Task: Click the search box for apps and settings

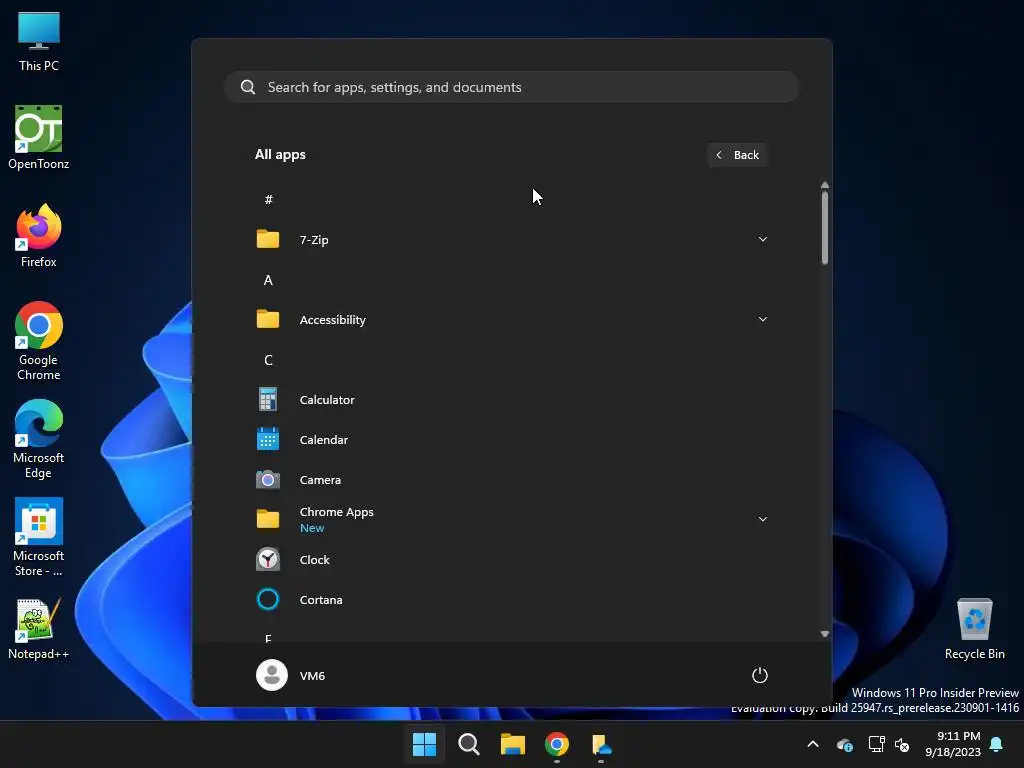Action: [x=511, y=87]
